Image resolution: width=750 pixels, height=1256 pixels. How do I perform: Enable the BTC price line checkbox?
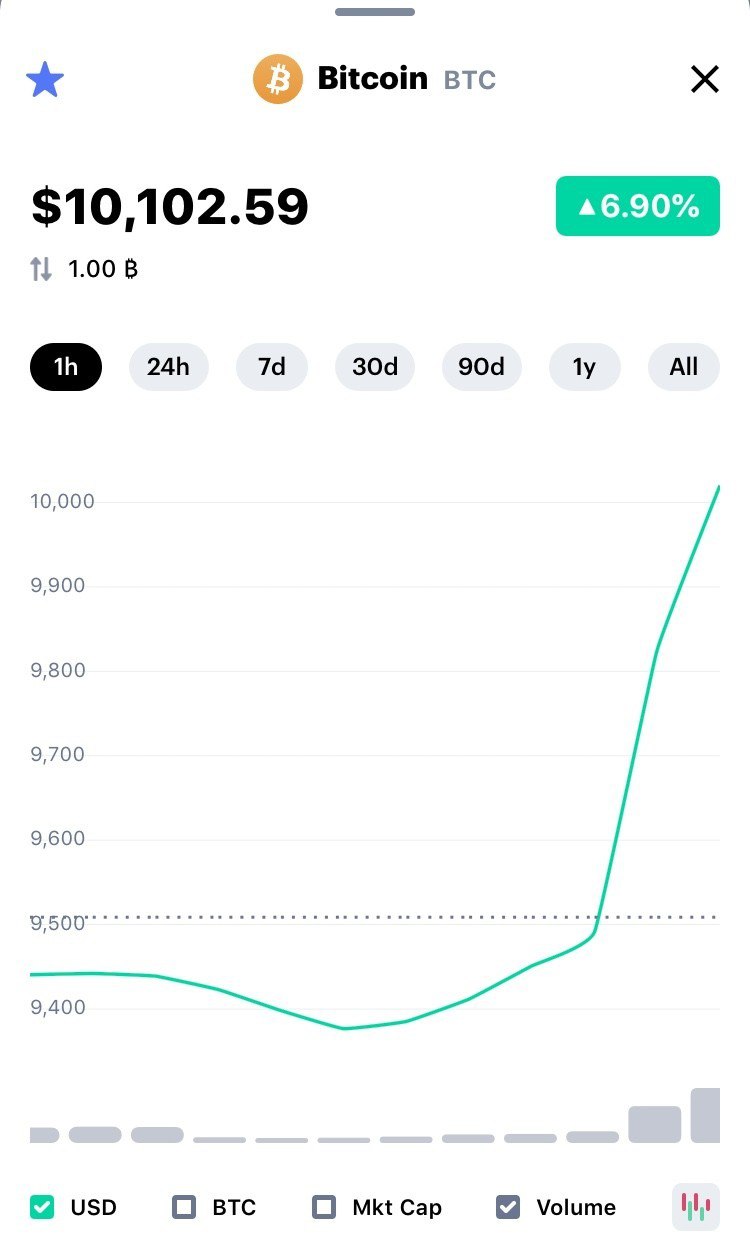tap(184, 1207)
